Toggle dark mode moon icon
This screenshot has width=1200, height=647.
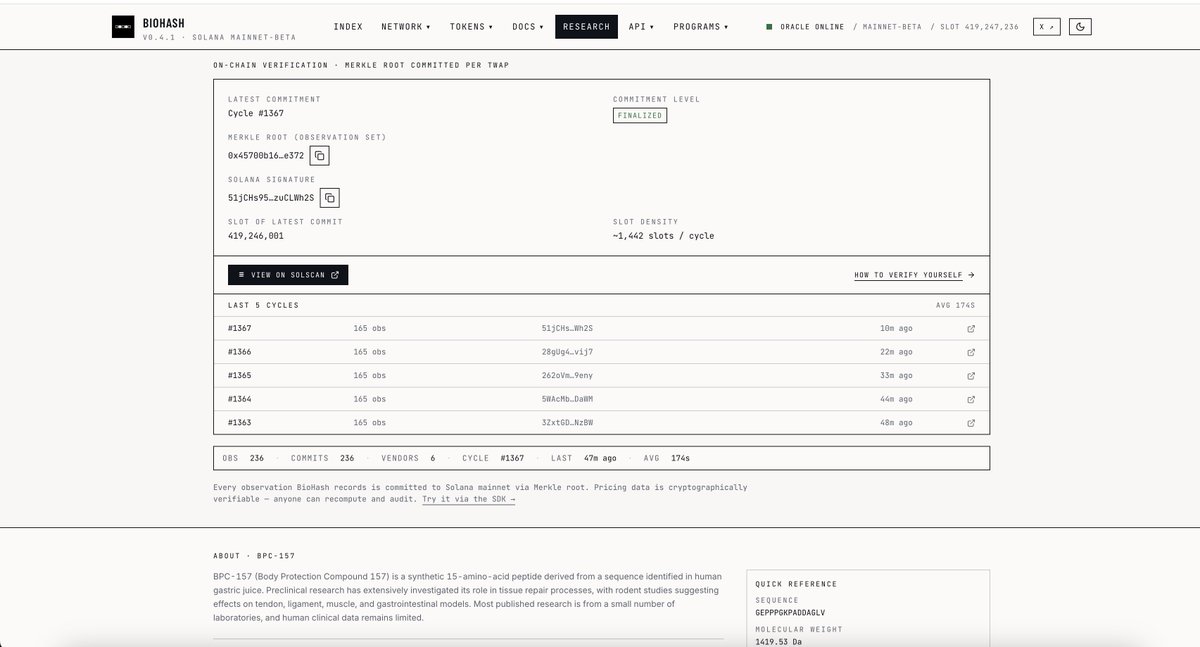(1080, 27)
